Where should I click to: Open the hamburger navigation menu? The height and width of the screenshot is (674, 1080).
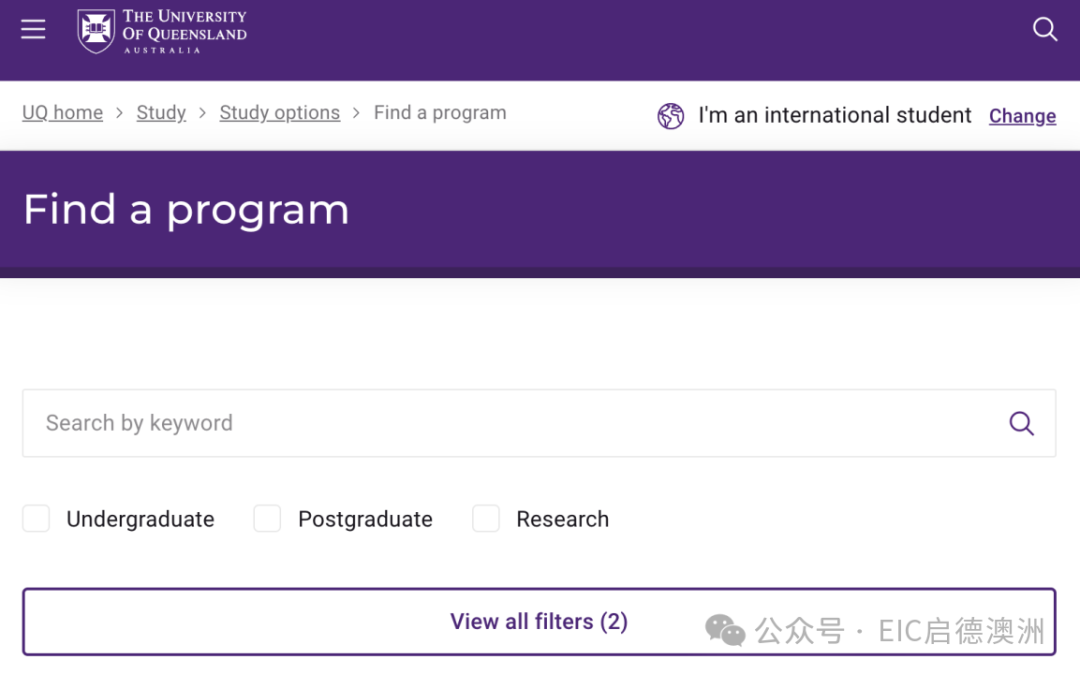[x=33, y=30]
